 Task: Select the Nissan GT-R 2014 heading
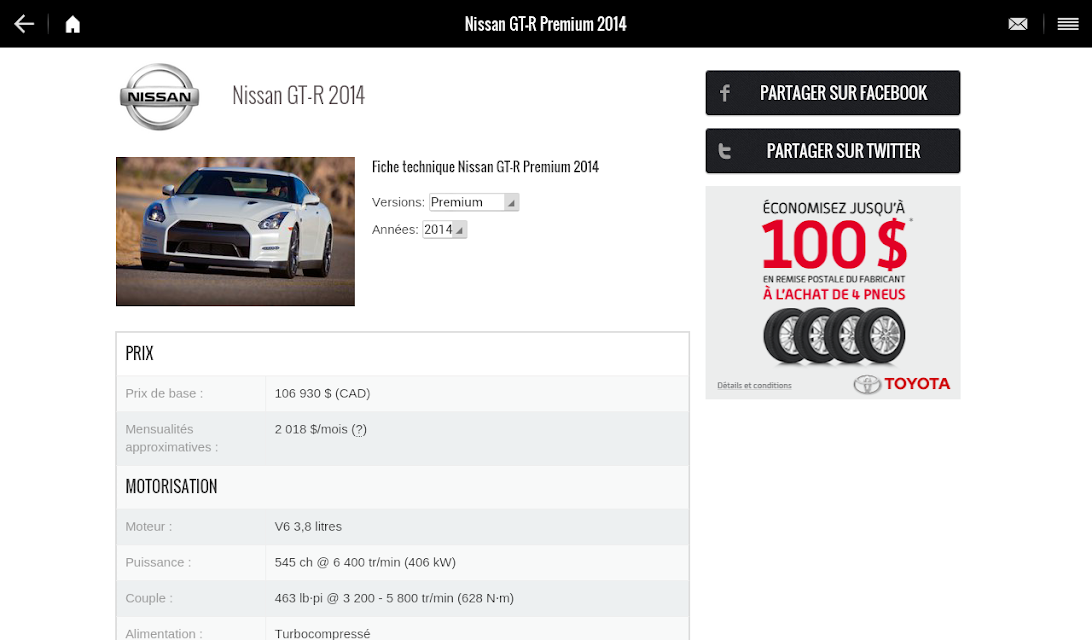298,95
